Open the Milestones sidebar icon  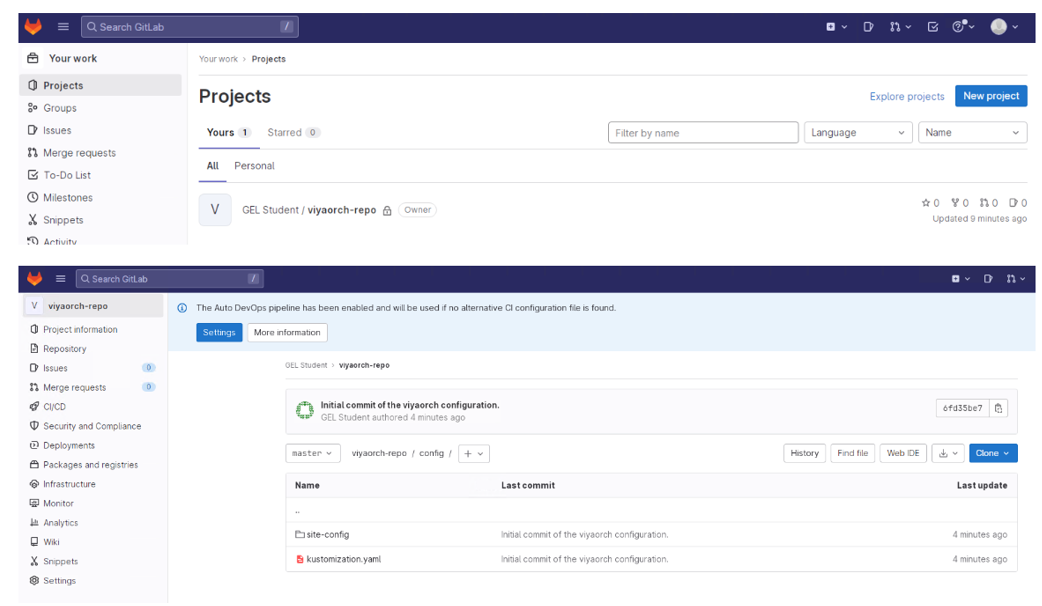click(x=33, y=198)
